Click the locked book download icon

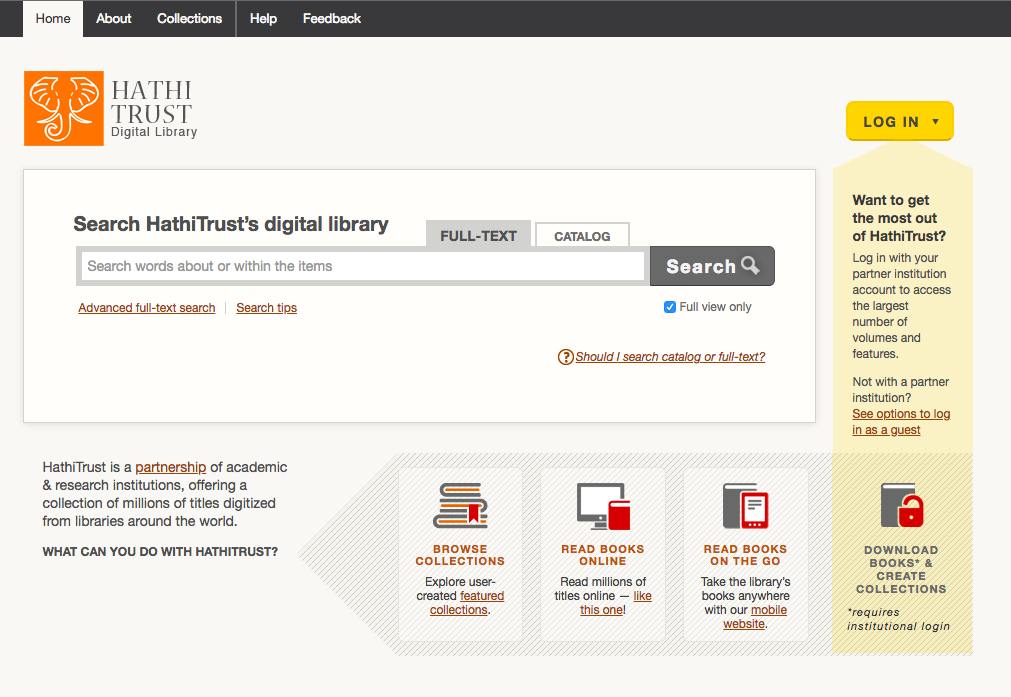tap(900, 506)
